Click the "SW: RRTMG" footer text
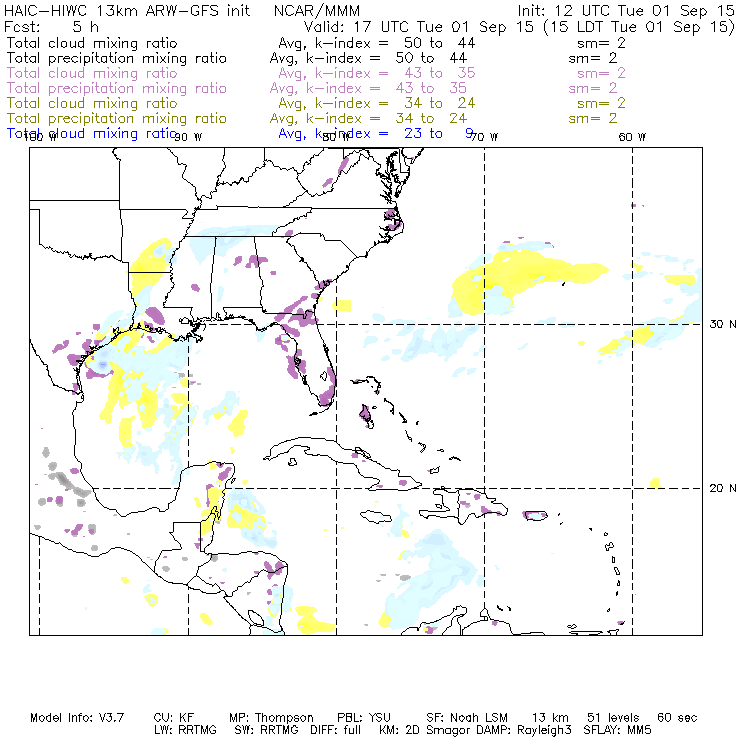This screenshot has width=740, height=740. pyautogui.click(x=266, y=730)
